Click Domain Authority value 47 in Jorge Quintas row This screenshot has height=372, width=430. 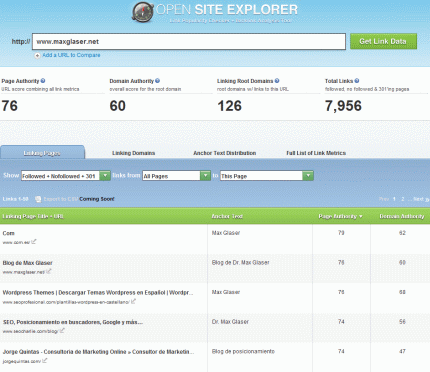coord(402,351)
